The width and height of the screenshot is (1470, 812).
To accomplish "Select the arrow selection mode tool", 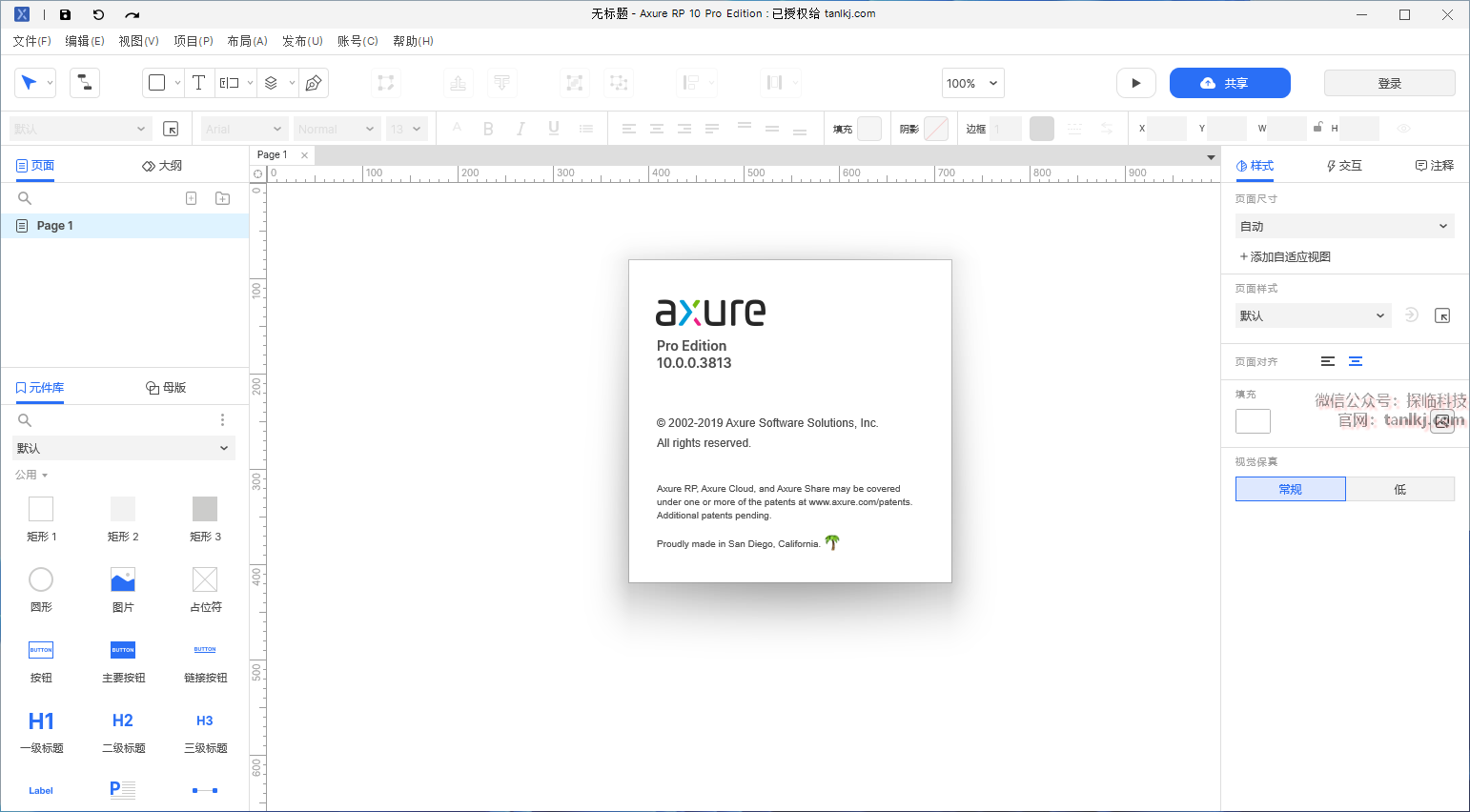I will click(x=29, y=83).
